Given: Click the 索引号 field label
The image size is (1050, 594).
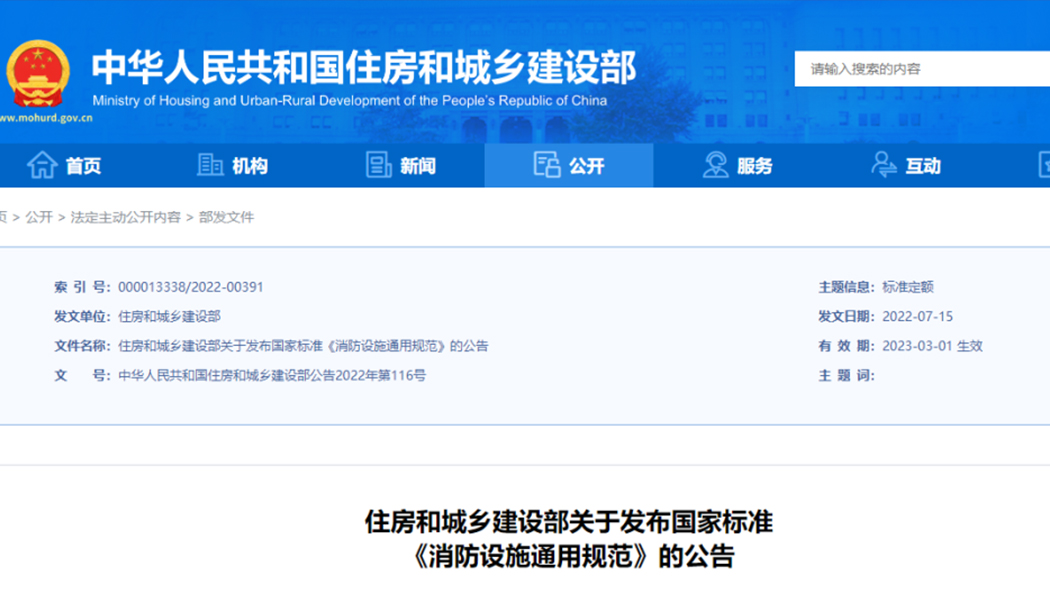Looking at the screenshot, I should click(82, 287).
